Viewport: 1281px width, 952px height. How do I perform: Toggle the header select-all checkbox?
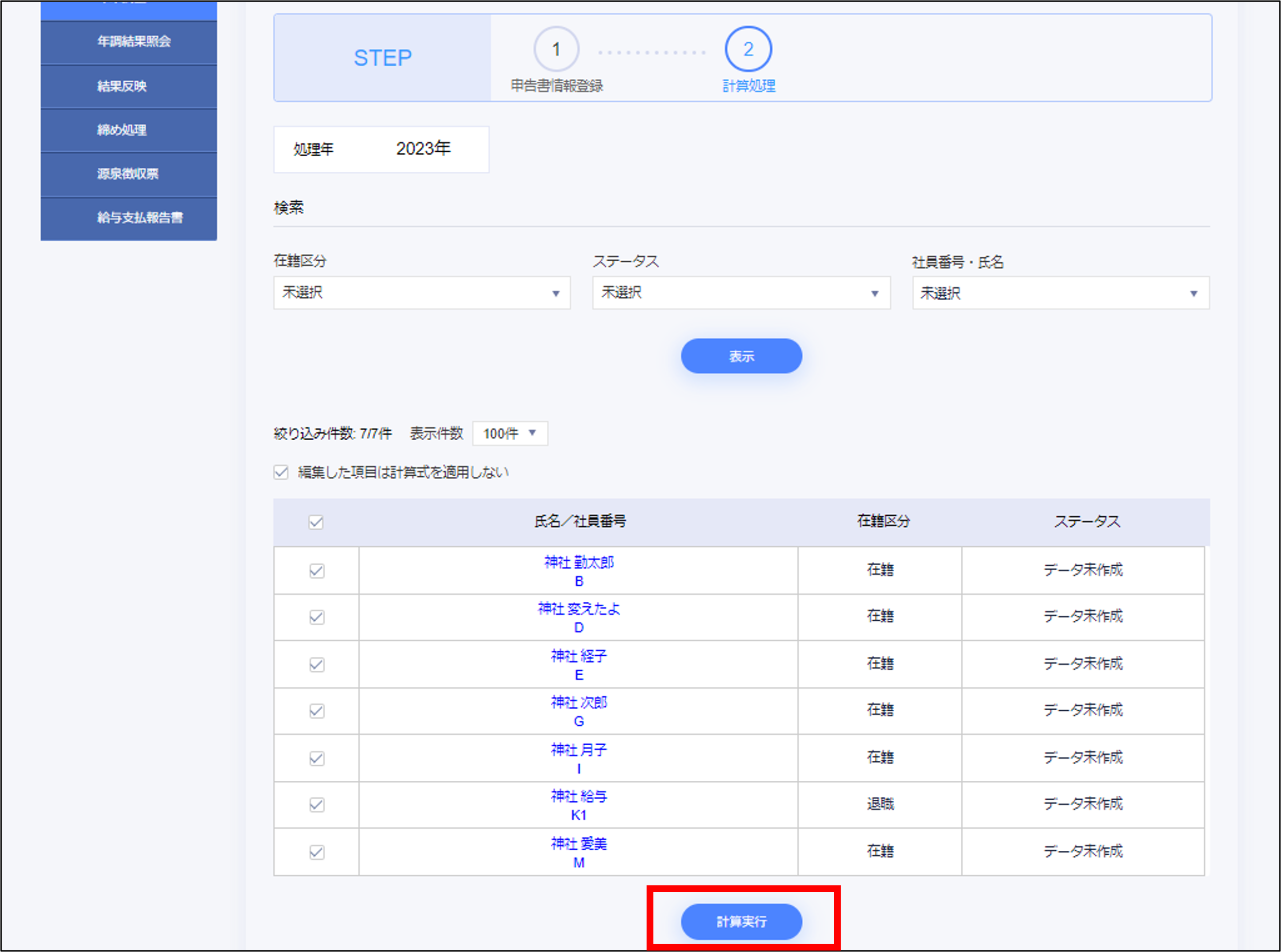point(316,522)
